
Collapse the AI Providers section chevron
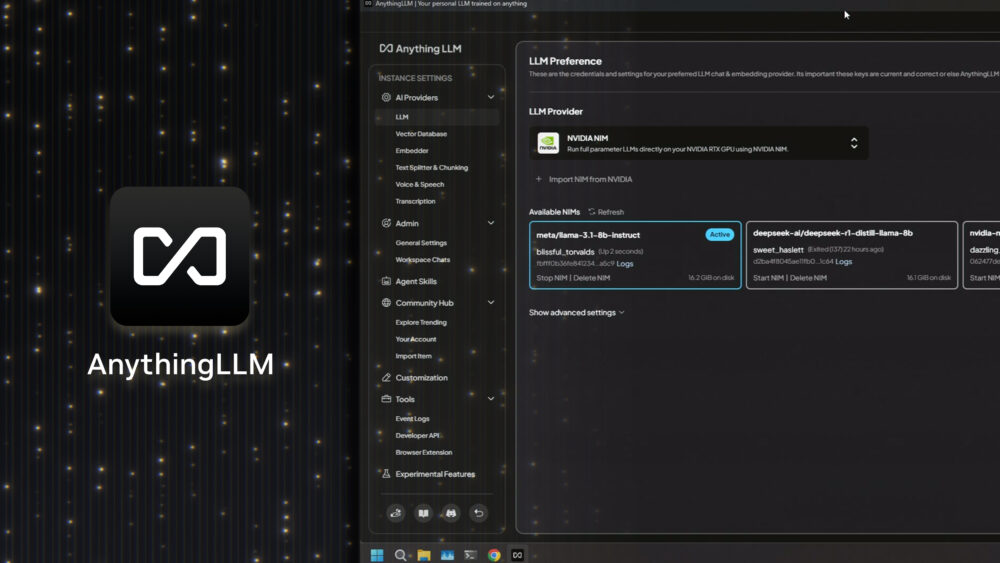(490, 97)
